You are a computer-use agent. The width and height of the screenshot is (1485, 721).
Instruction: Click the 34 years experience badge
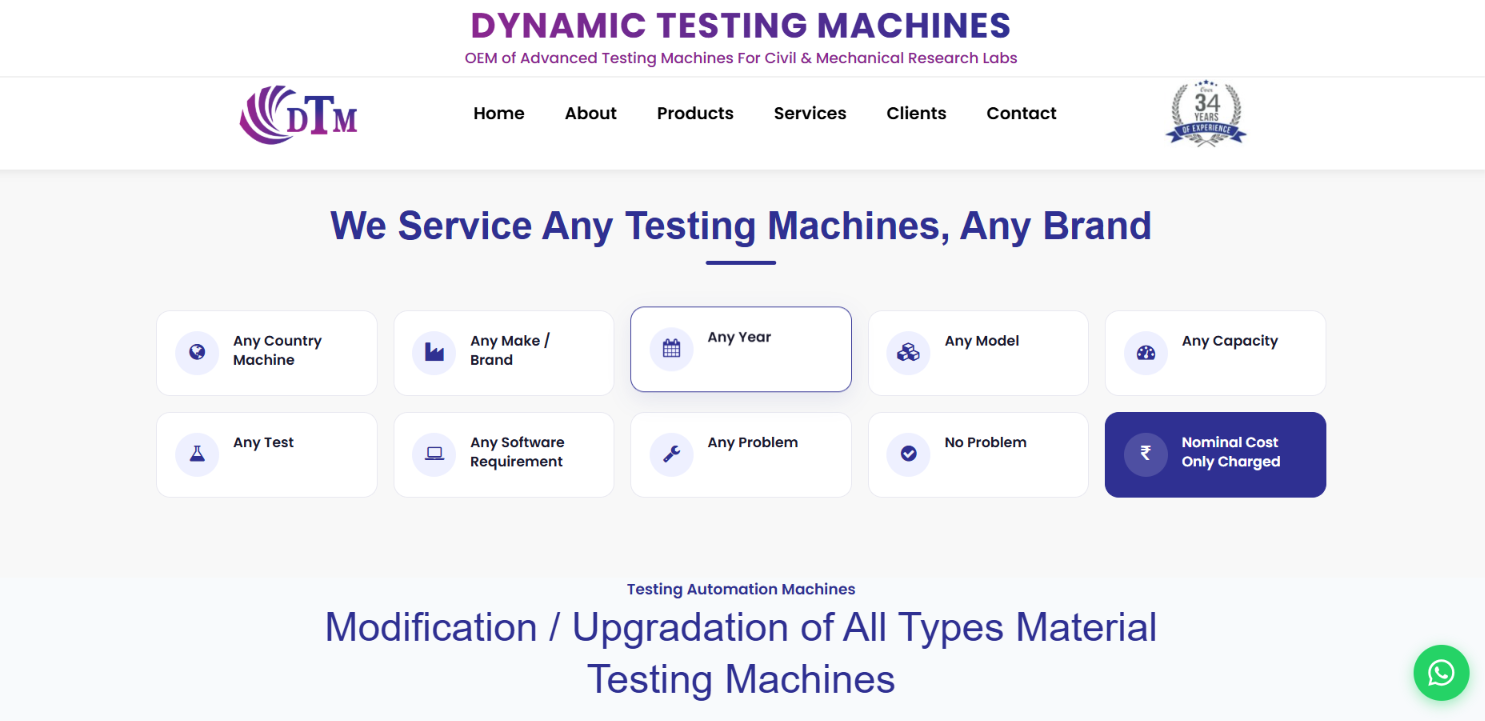(1206, 113)
